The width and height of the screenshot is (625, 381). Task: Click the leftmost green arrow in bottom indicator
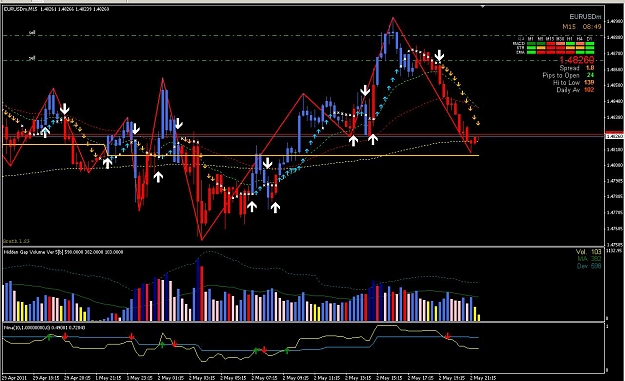(49, 337)
